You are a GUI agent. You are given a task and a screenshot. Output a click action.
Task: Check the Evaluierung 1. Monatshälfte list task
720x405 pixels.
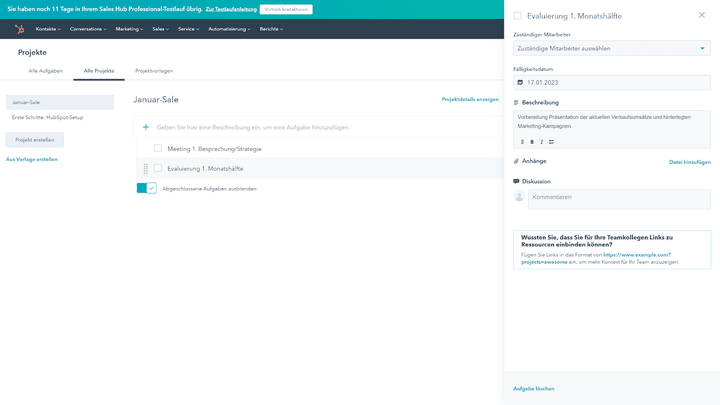158,168
